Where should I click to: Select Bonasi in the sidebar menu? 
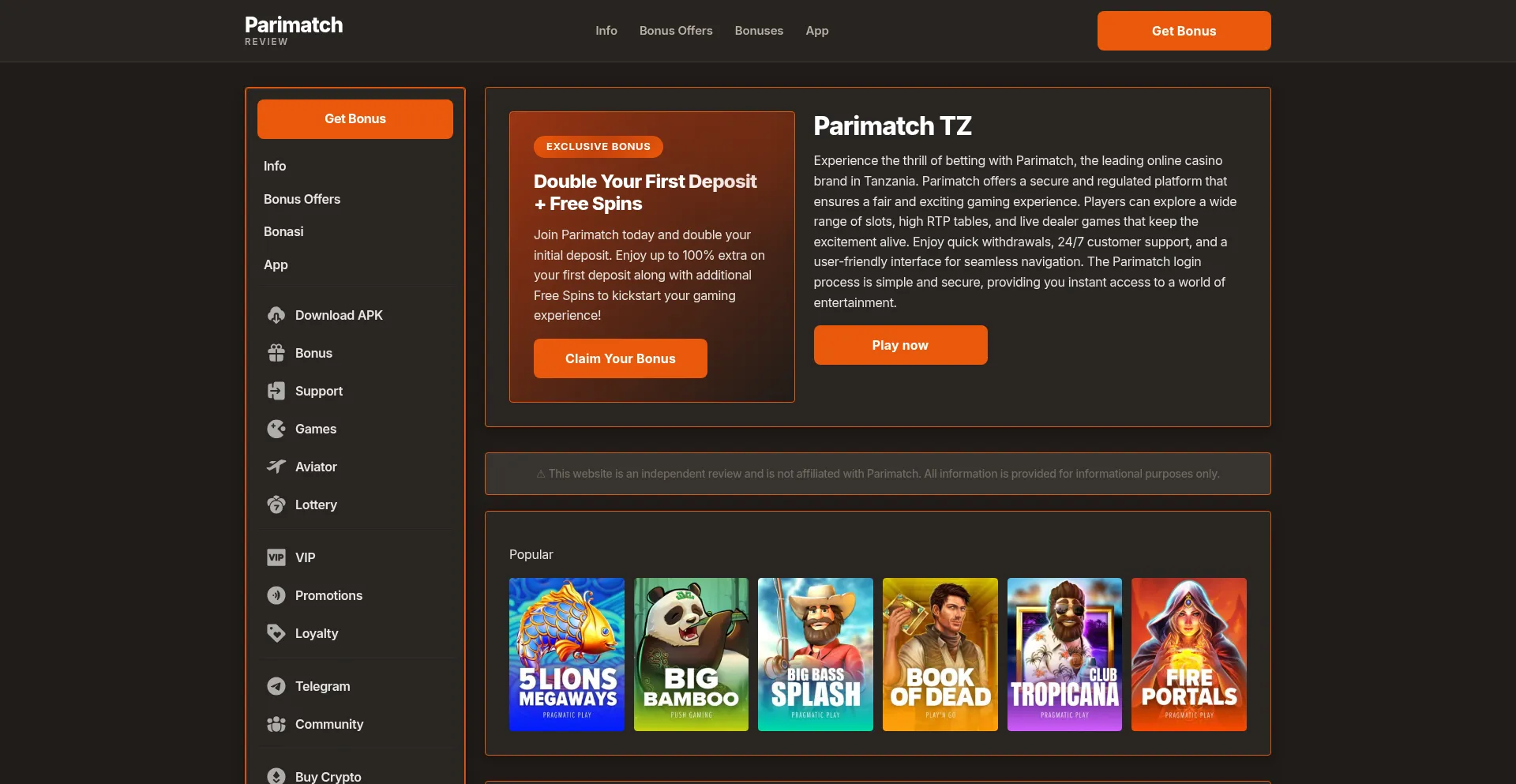click(283, 231)
